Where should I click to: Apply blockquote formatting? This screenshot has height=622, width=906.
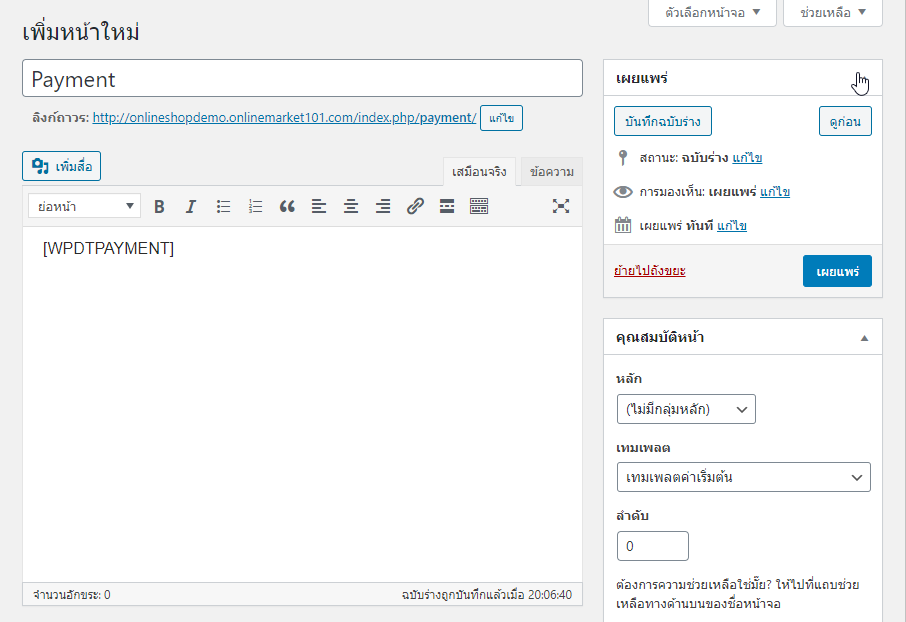coord(287,206)
